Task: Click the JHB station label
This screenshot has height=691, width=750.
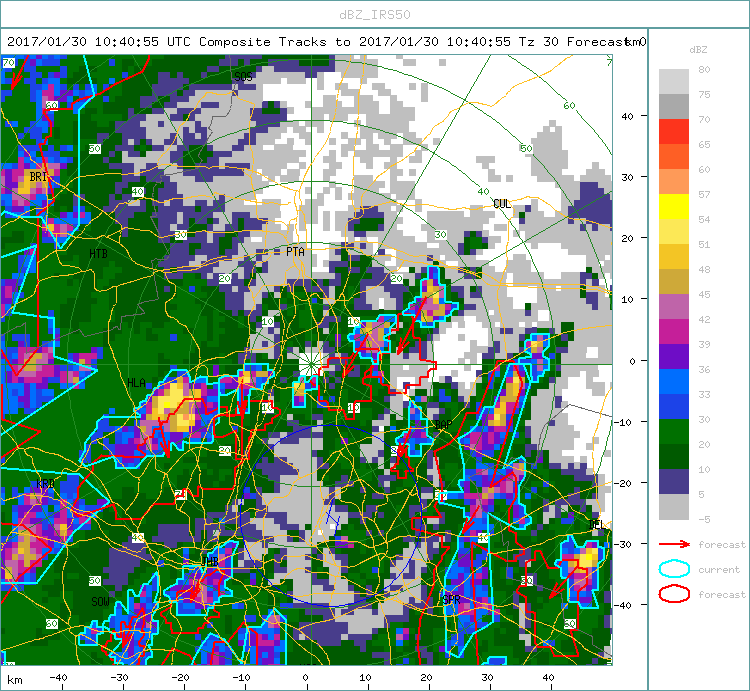Action: (210, 561)
